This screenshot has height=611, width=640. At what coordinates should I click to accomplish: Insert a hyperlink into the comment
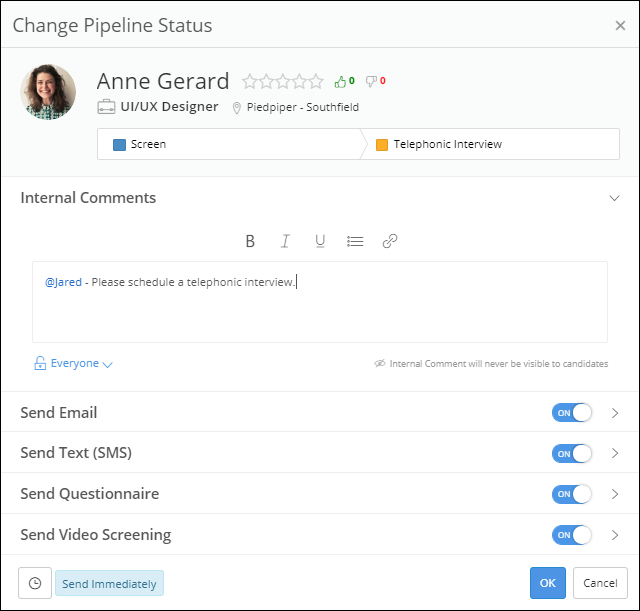[390, 241]
